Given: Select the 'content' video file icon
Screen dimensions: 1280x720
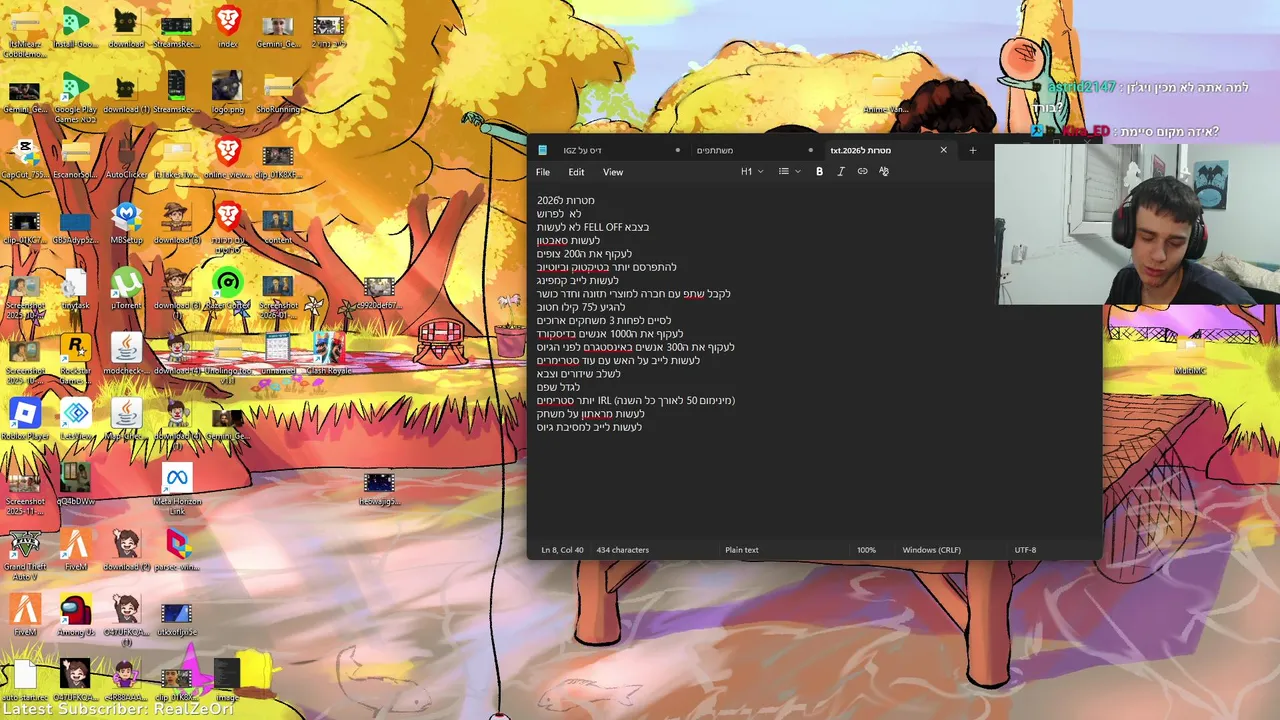Looking at the screenshot, I should coord(278,224).
